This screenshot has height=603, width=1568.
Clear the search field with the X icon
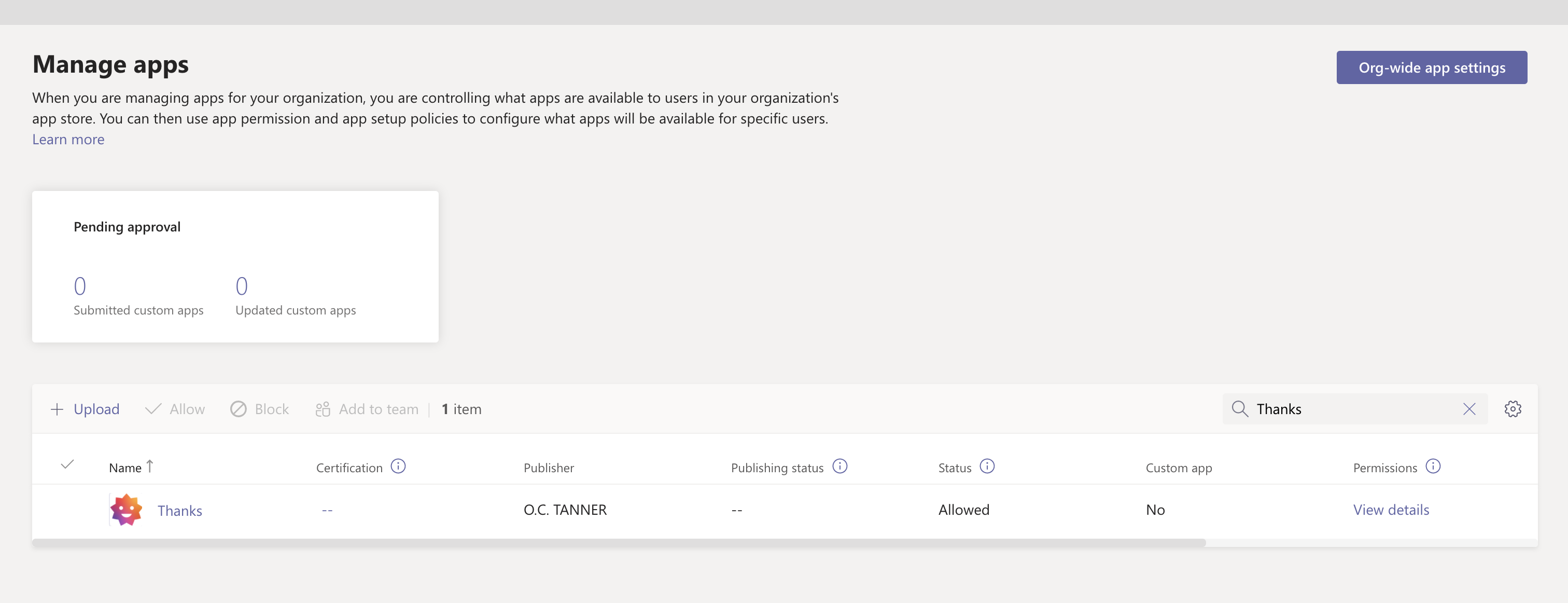click(1469, 409)
